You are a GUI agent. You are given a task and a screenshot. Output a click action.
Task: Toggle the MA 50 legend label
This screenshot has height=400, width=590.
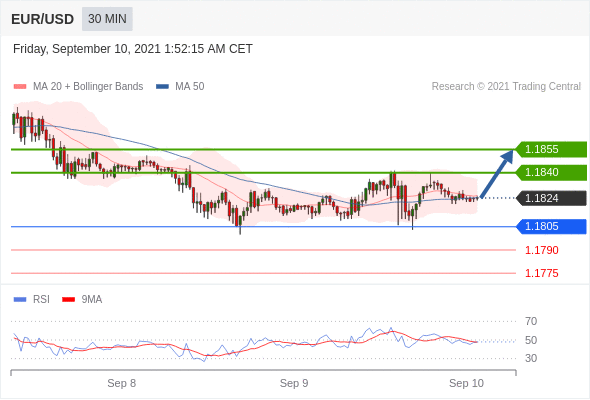click(x=190, y=87)
